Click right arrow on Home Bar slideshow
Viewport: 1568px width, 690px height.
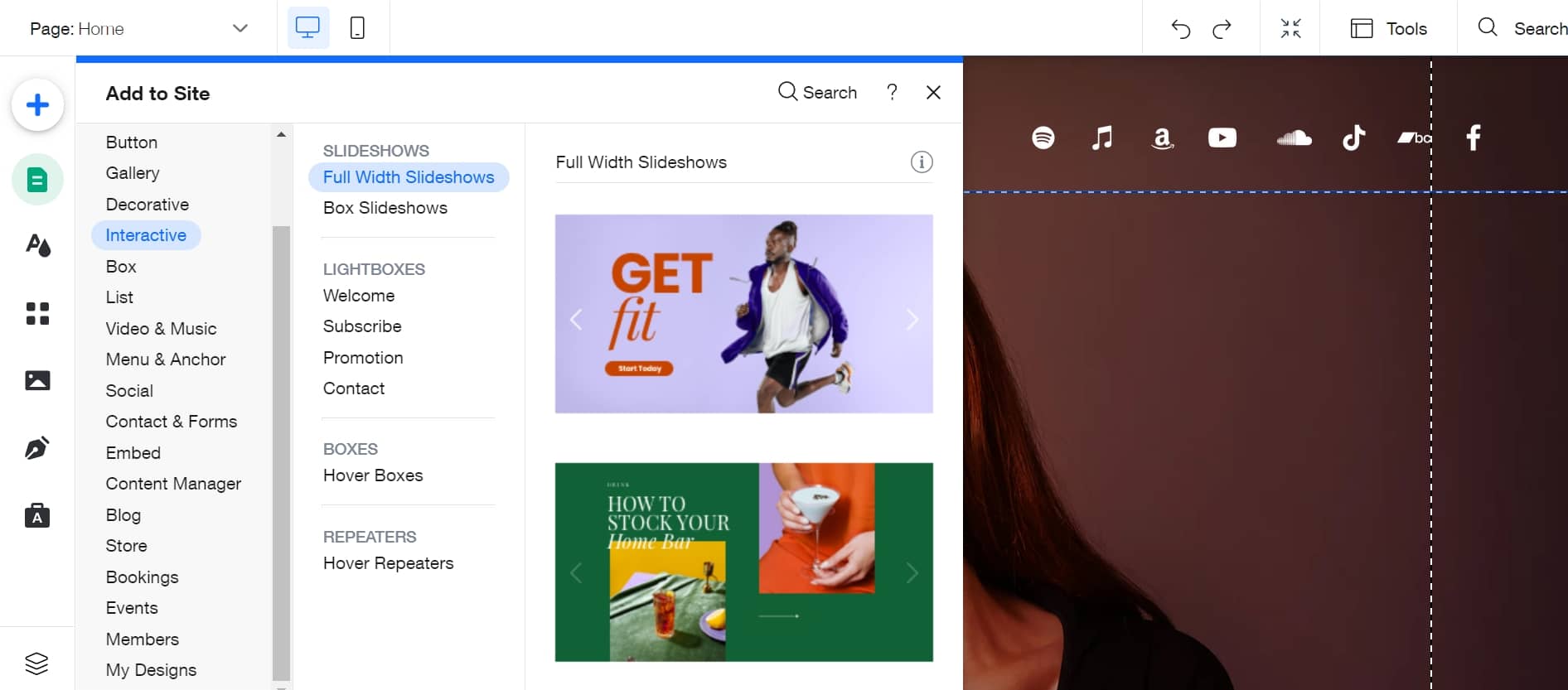coord(912,572)
